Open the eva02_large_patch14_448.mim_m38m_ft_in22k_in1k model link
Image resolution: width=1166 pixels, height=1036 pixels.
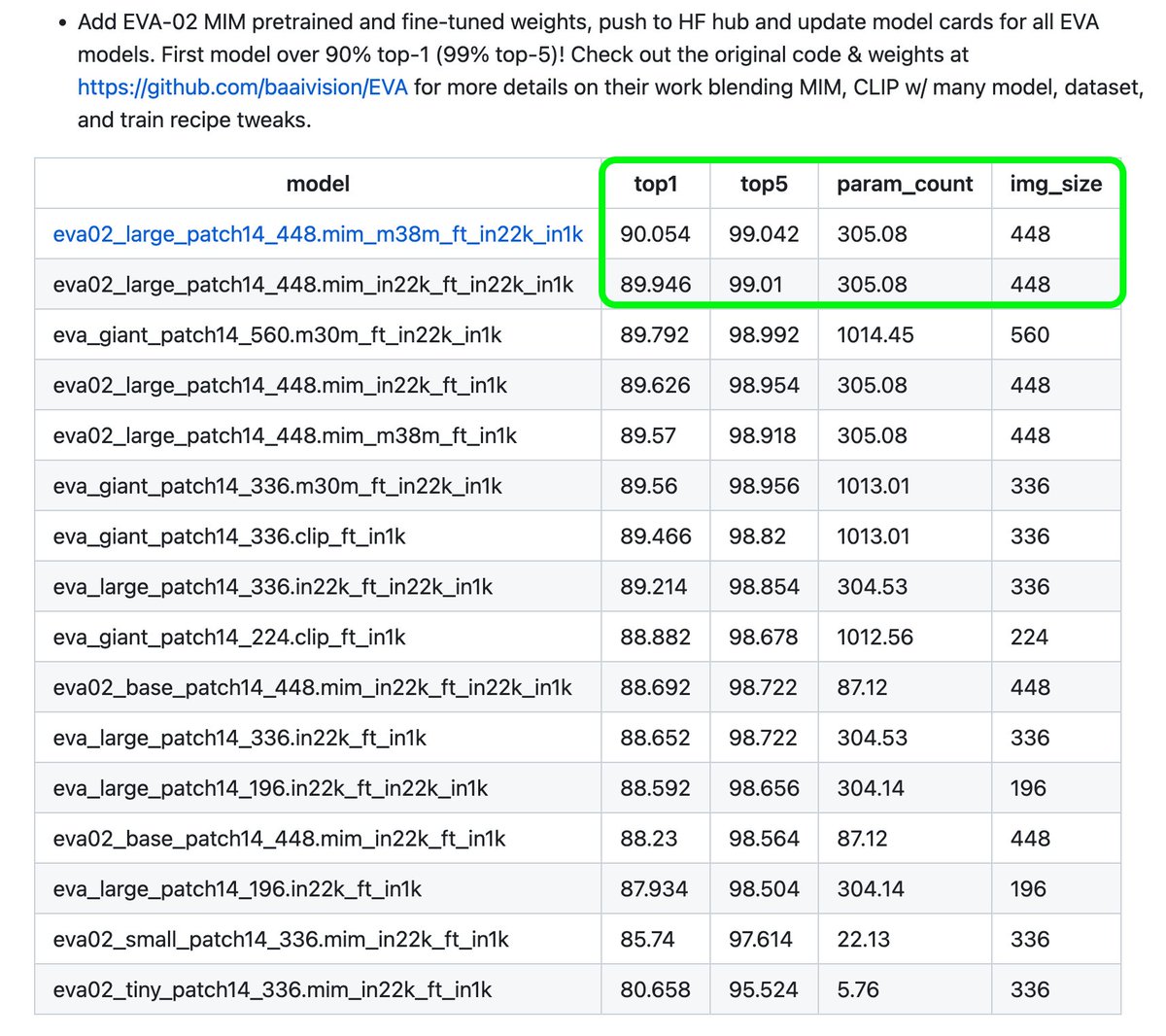point(317,234)
